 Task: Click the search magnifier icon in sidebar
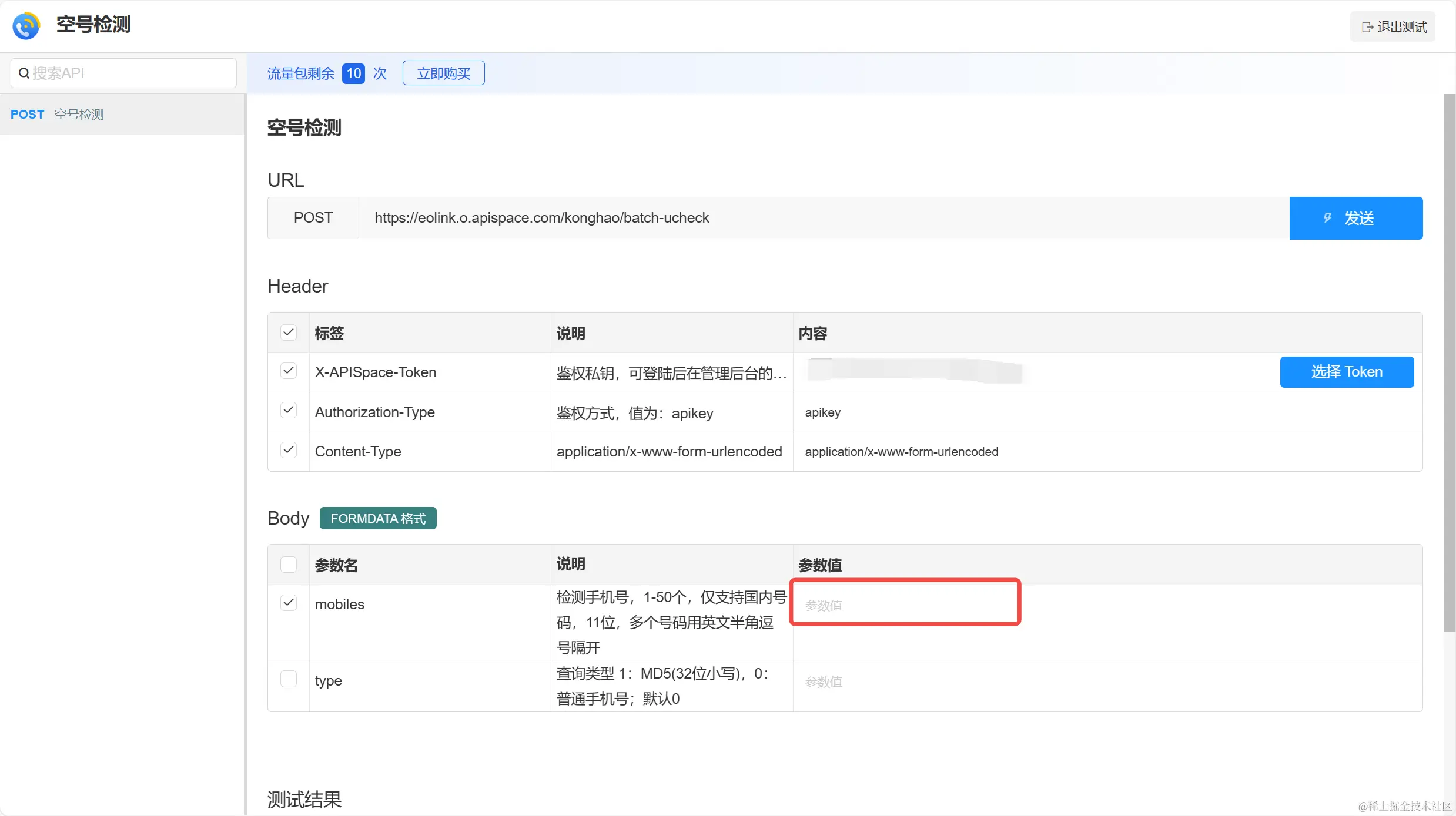coord(24,73)
